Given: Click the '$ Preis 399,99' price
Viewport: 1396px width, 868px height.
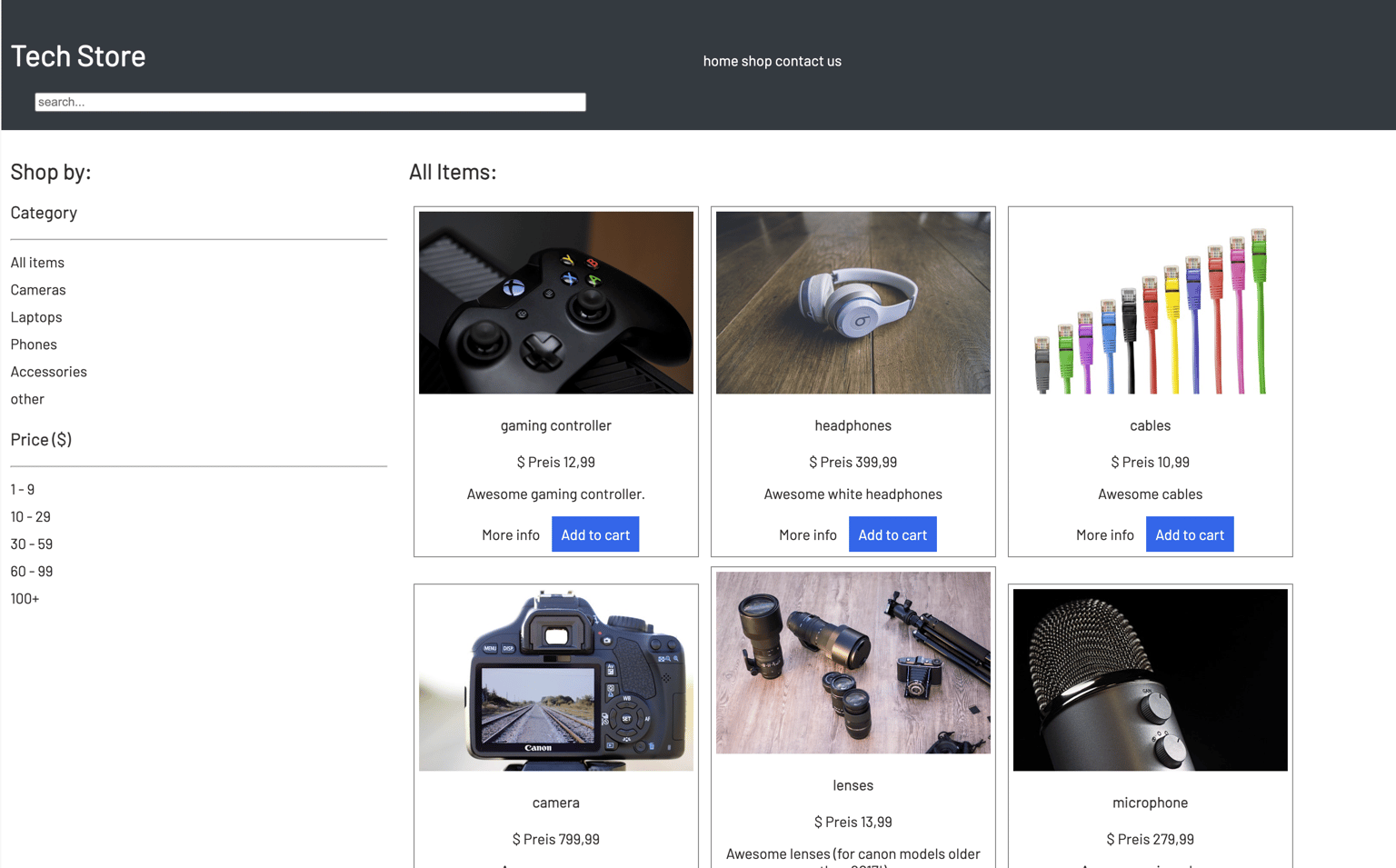Looking at the screenshot, I should (853, 462).
